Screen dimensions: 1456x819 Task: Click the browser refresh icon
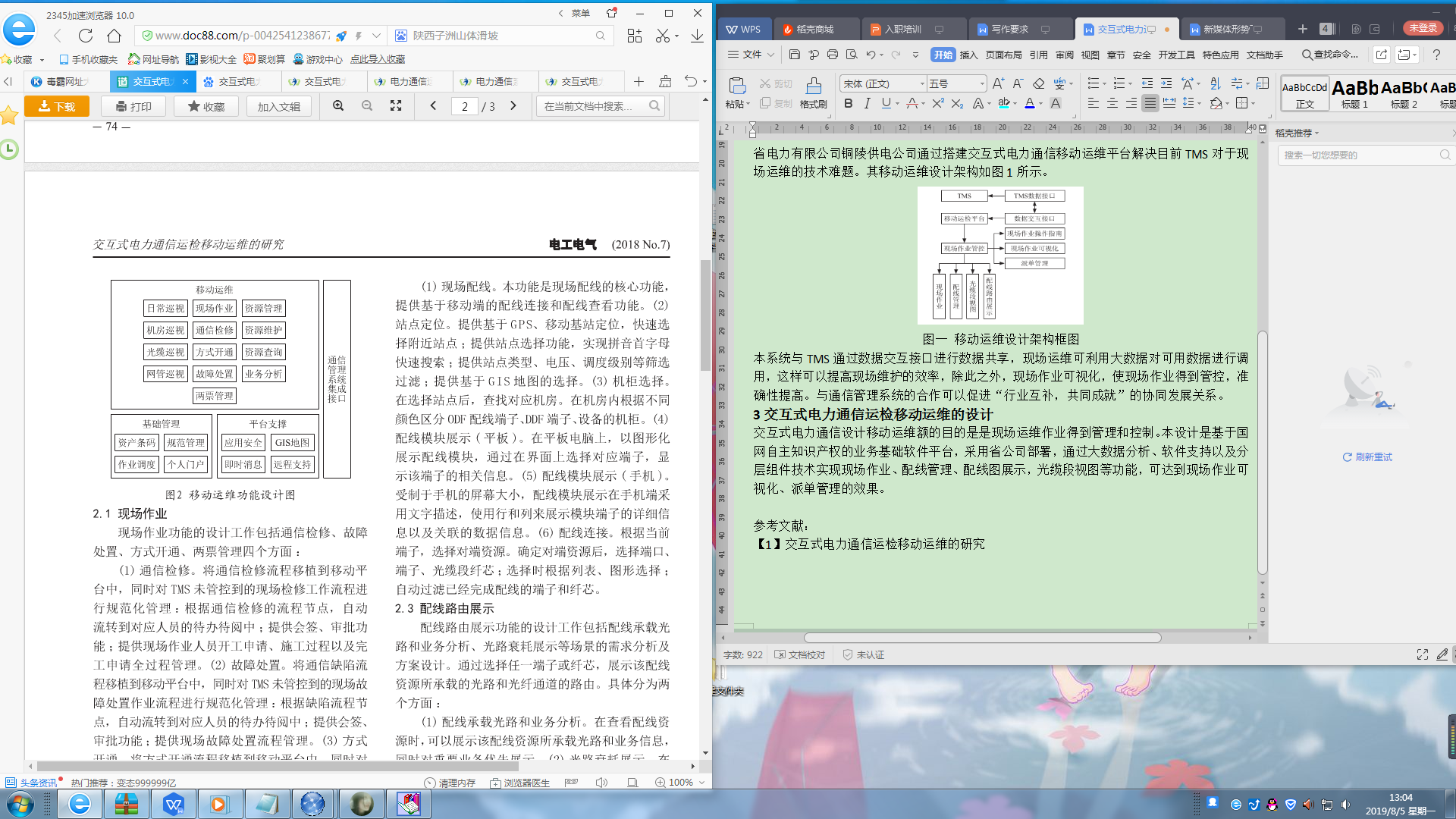86,36
